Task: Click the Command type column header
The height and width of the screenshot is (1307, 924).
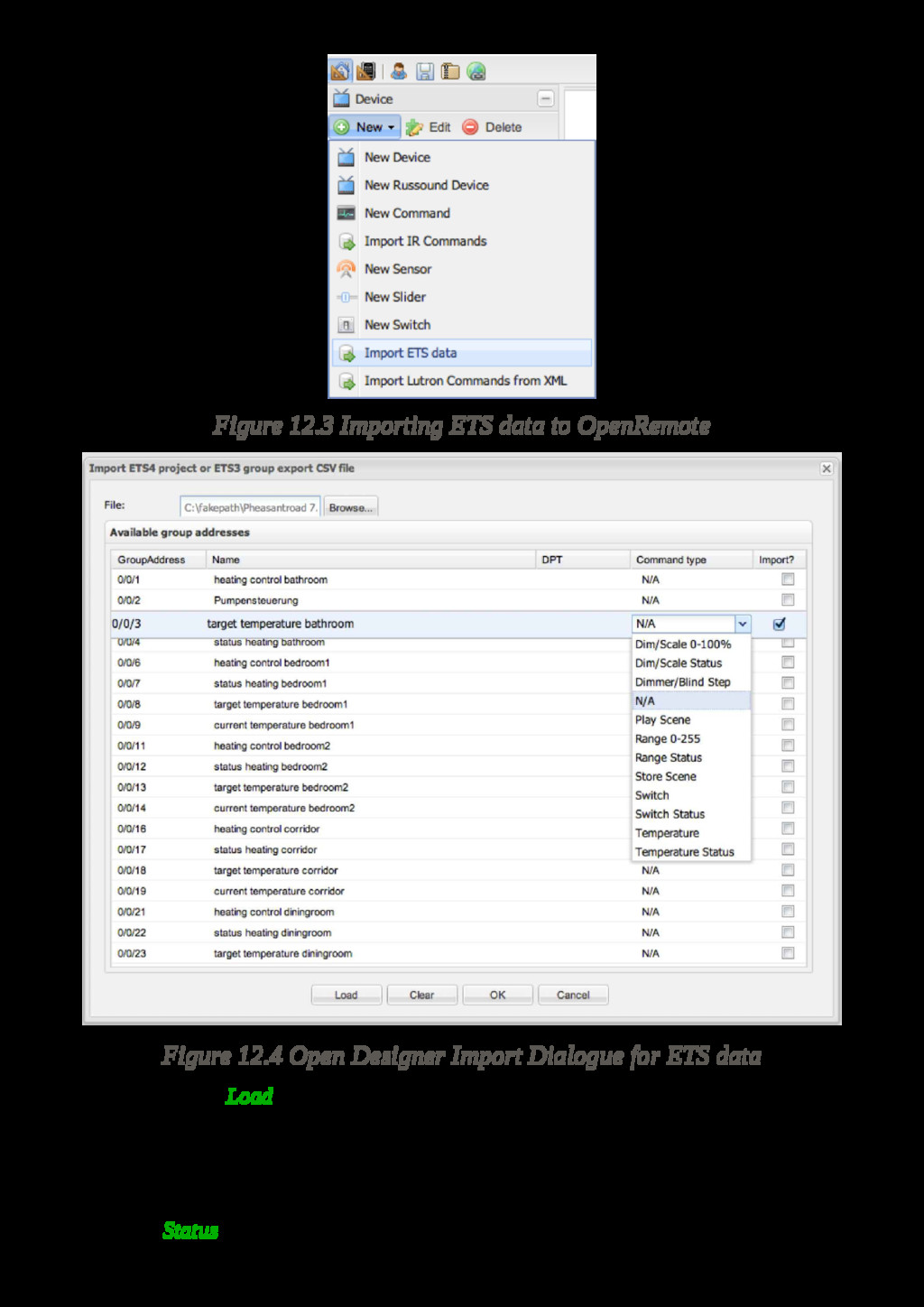Action: (x=690, y=560)
